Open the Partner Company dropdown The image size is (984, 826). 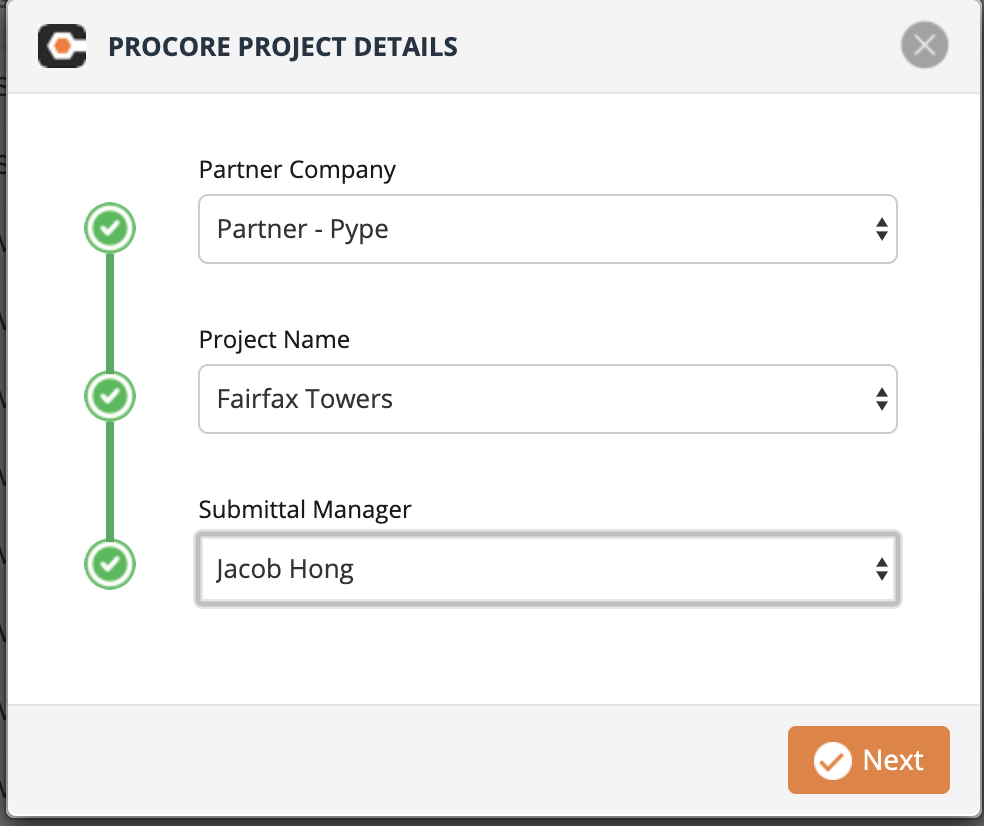[x=547, y=229]
